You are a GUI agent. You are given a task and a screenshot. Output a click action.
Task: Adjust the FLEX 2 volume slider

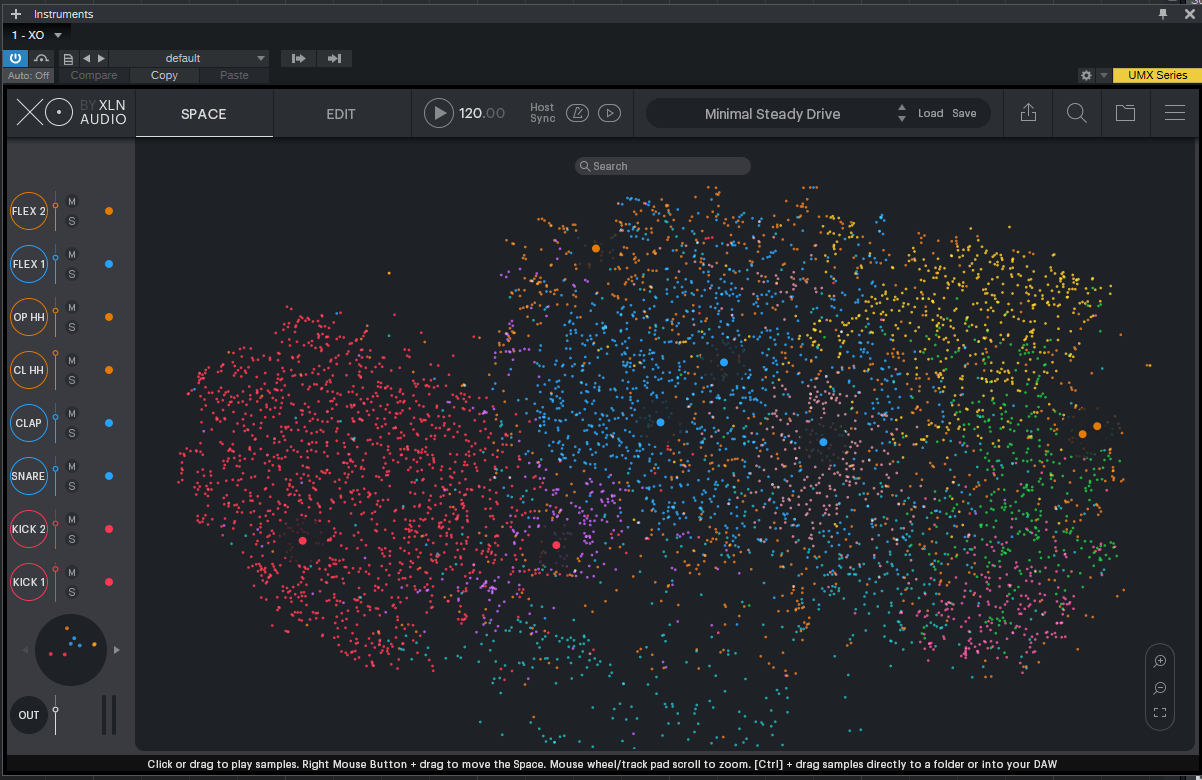(56, 211)
